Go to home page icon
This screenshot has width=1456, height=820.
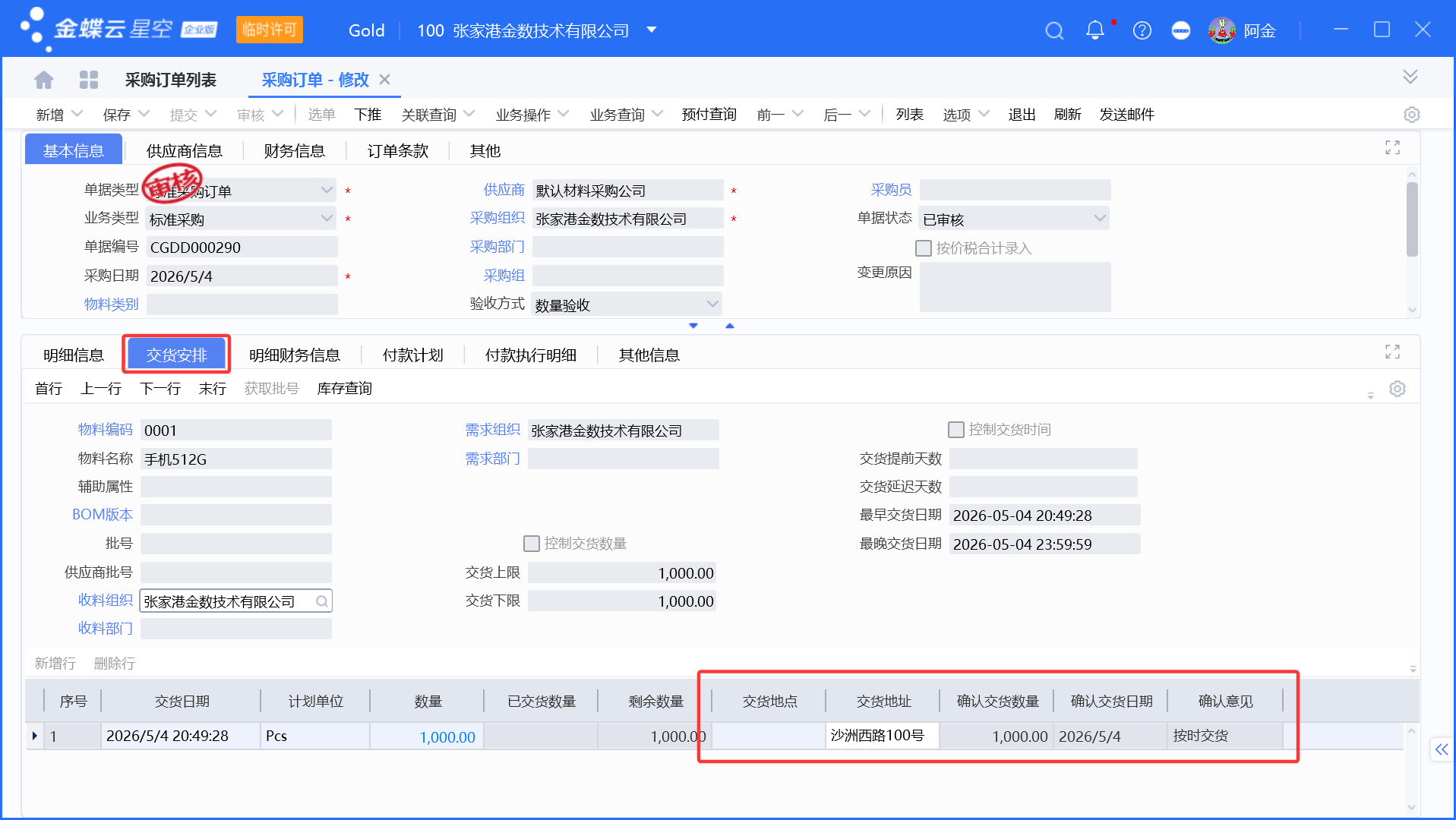[44, 80]
